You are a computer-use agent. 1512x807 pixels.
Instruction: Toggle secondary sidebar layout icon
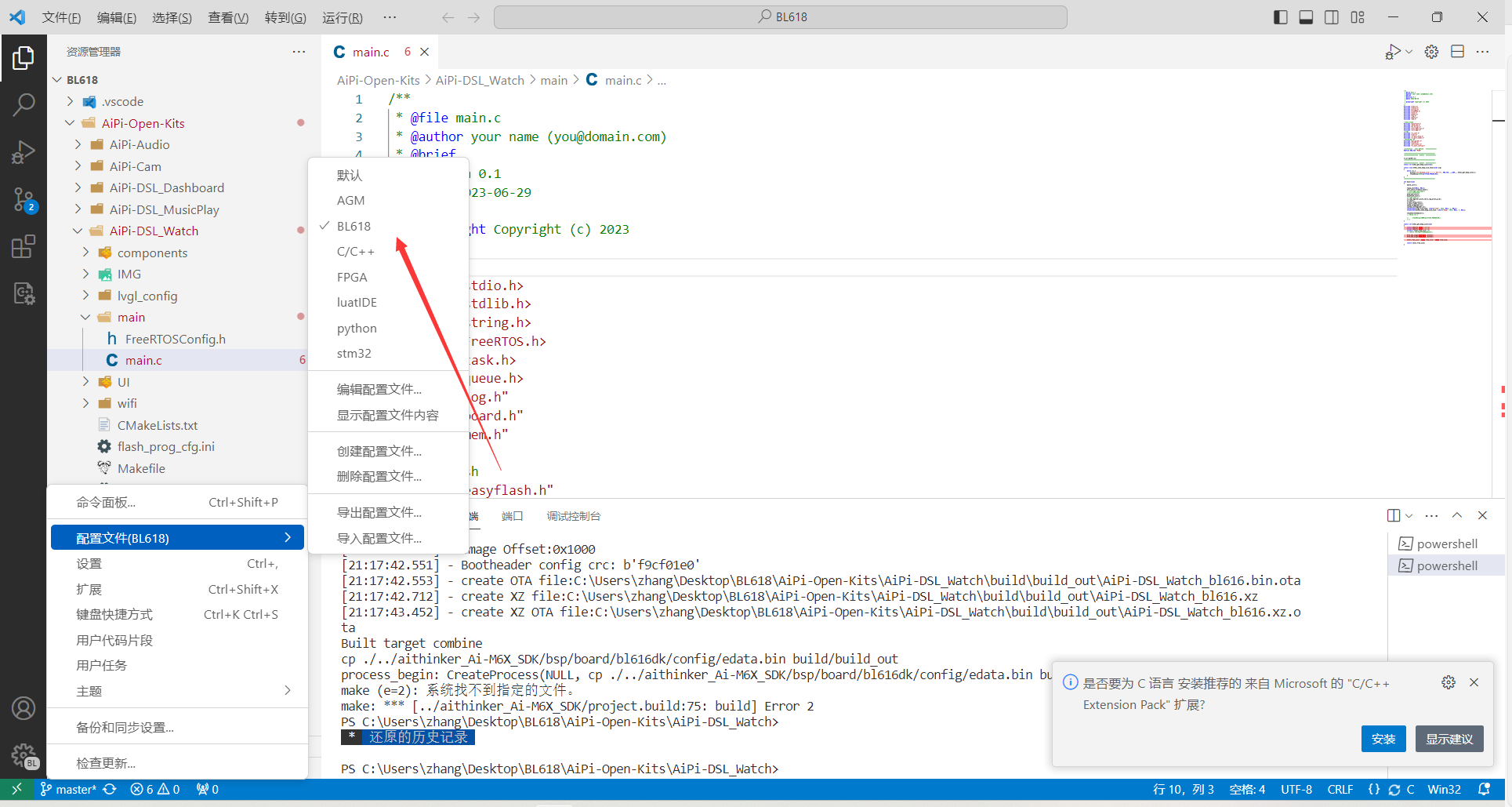[x=1332, y=17]
